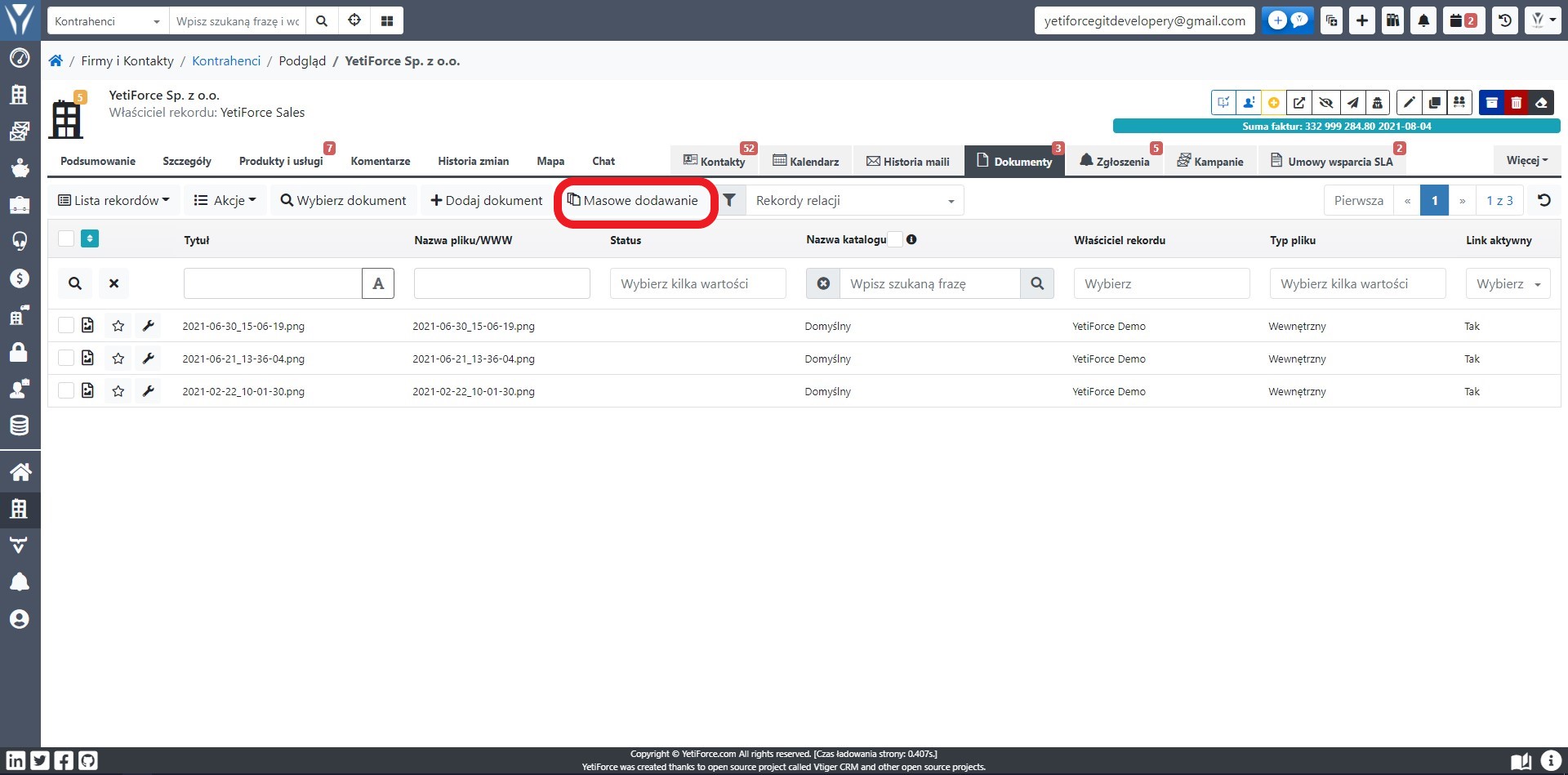
Task: Open the grid menu icon in top bar
Action: pyautogui.click(x=387, y=20)
